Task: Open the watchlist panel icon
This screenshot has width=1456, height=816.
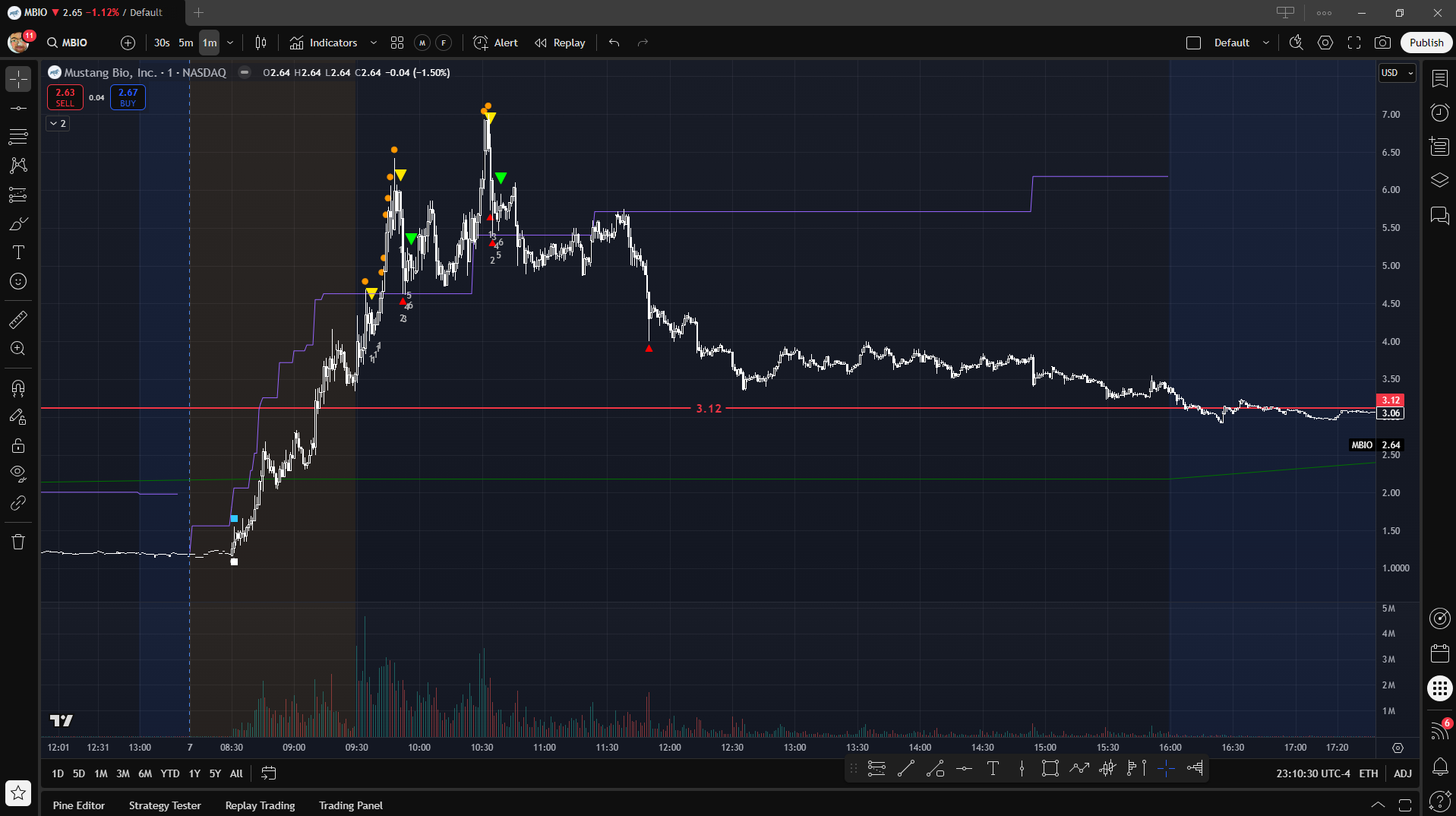Action: tap(1439, 78)
